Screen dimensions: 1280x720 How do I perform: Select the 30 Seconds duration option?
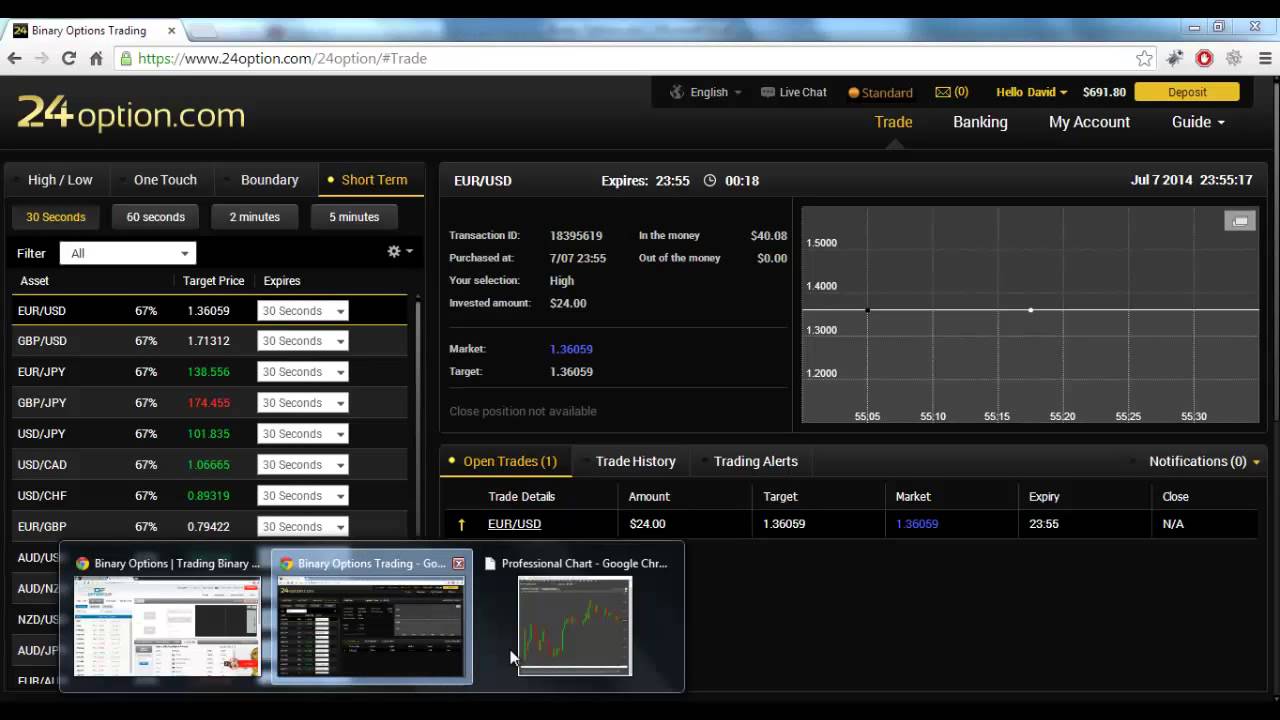56,217
